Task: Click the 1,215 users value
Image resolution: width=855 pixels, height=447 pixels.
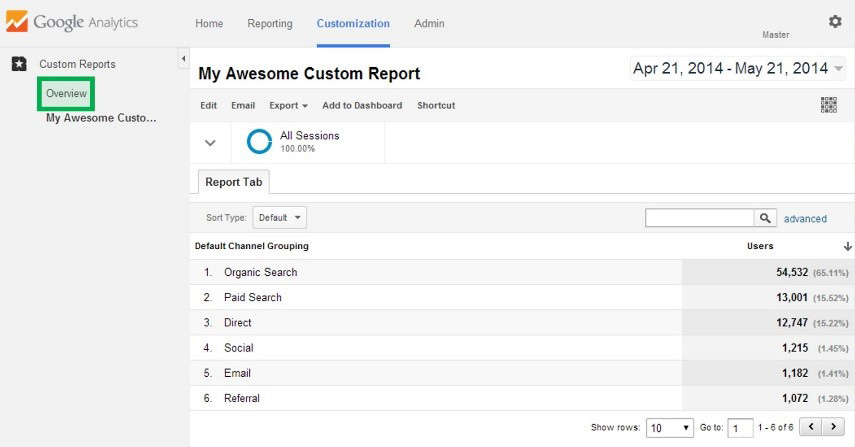Action: pos(795,348)
